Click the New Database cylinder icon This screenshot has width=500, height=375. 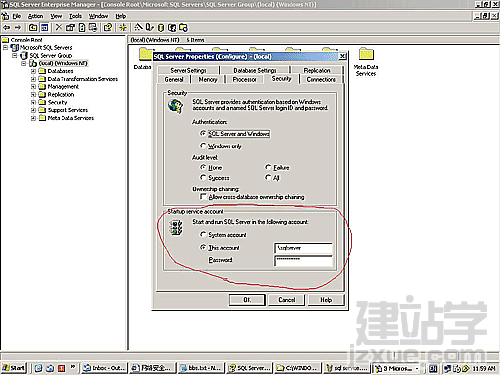161,27
